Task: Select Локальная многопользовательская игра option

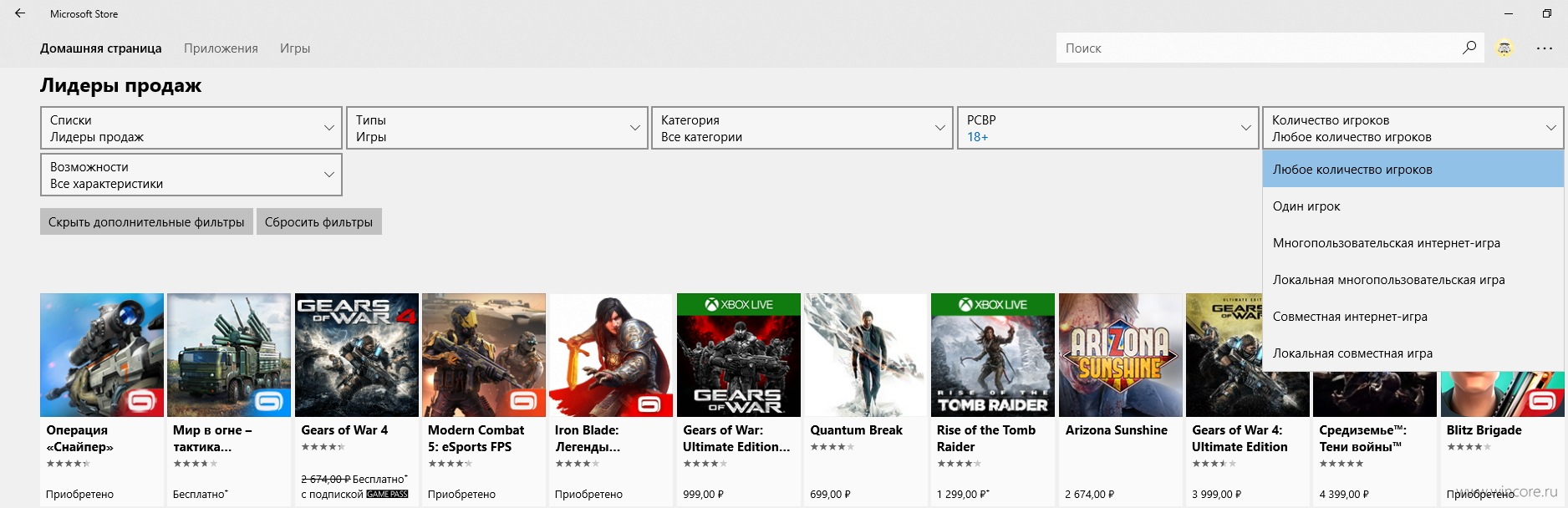Action: pos(1413,280)
